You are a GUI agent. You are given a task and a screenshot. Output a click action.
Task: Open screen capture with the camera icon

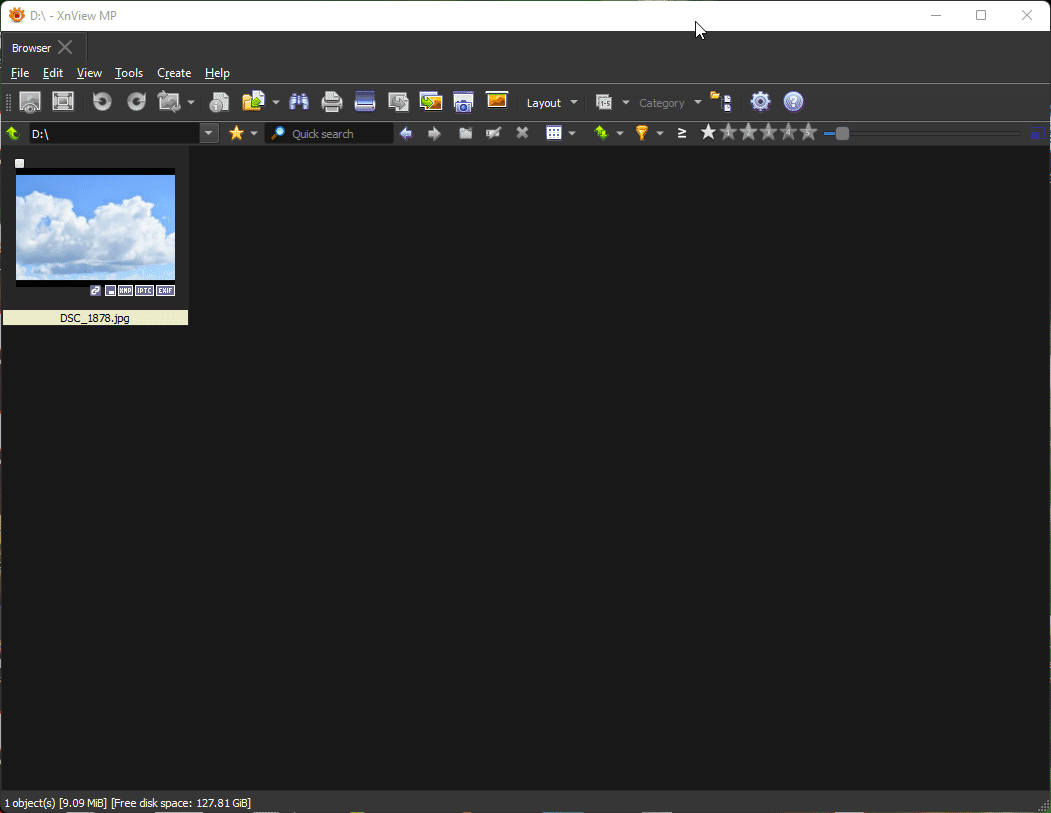(x=463, y=102)
